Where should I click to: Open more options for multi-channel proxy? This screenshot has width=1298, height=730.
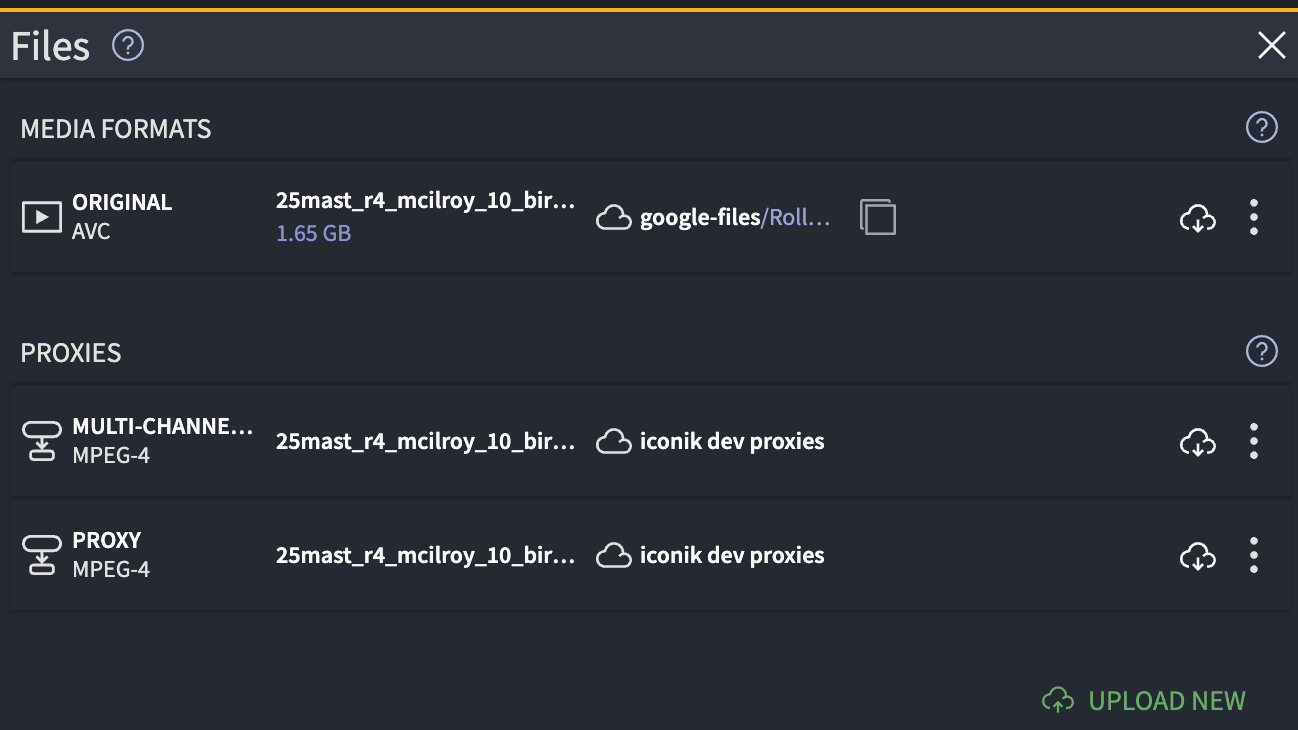click(x=1253, y=441)
